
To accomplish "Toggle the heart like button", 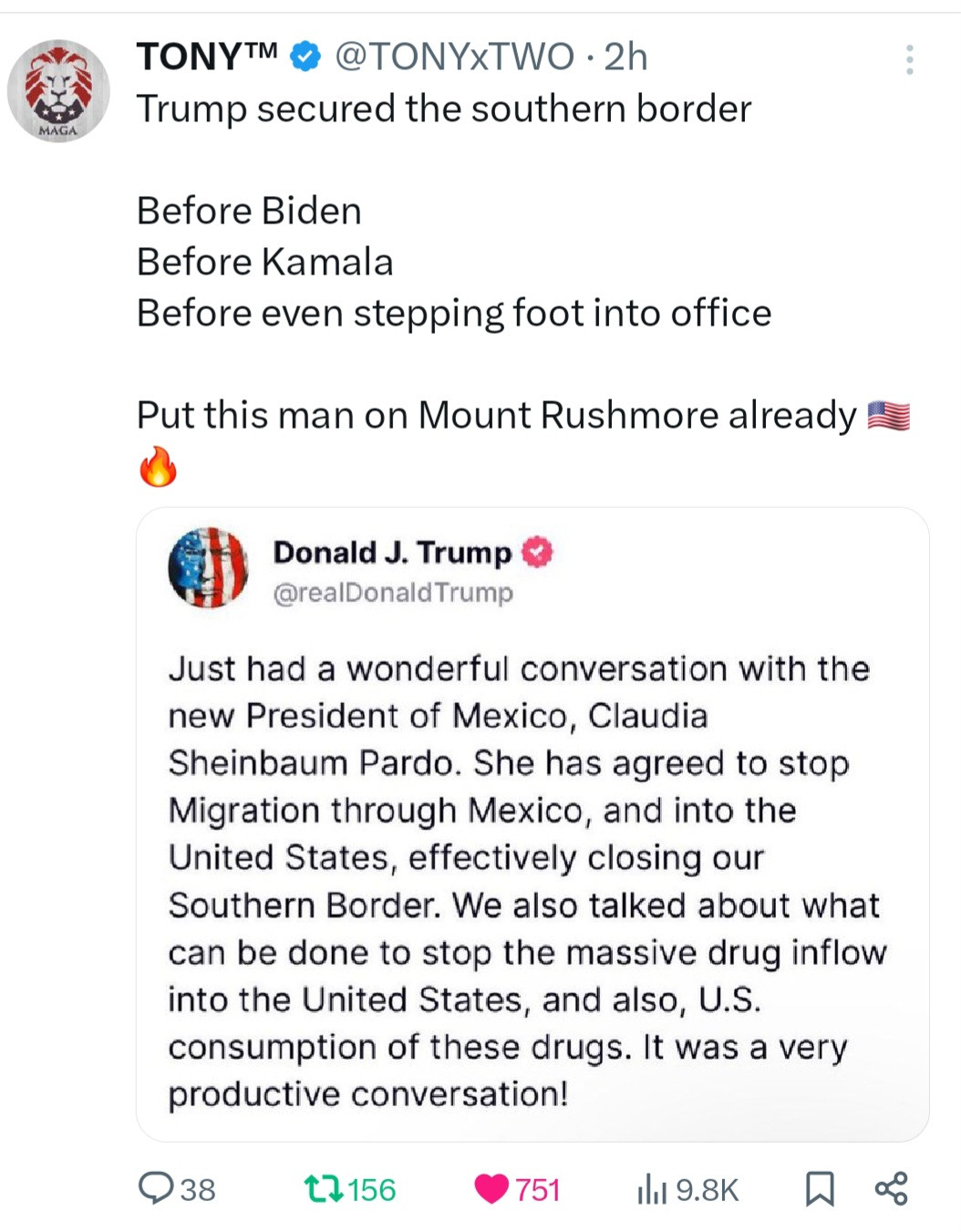I will tap(491, 1188).
